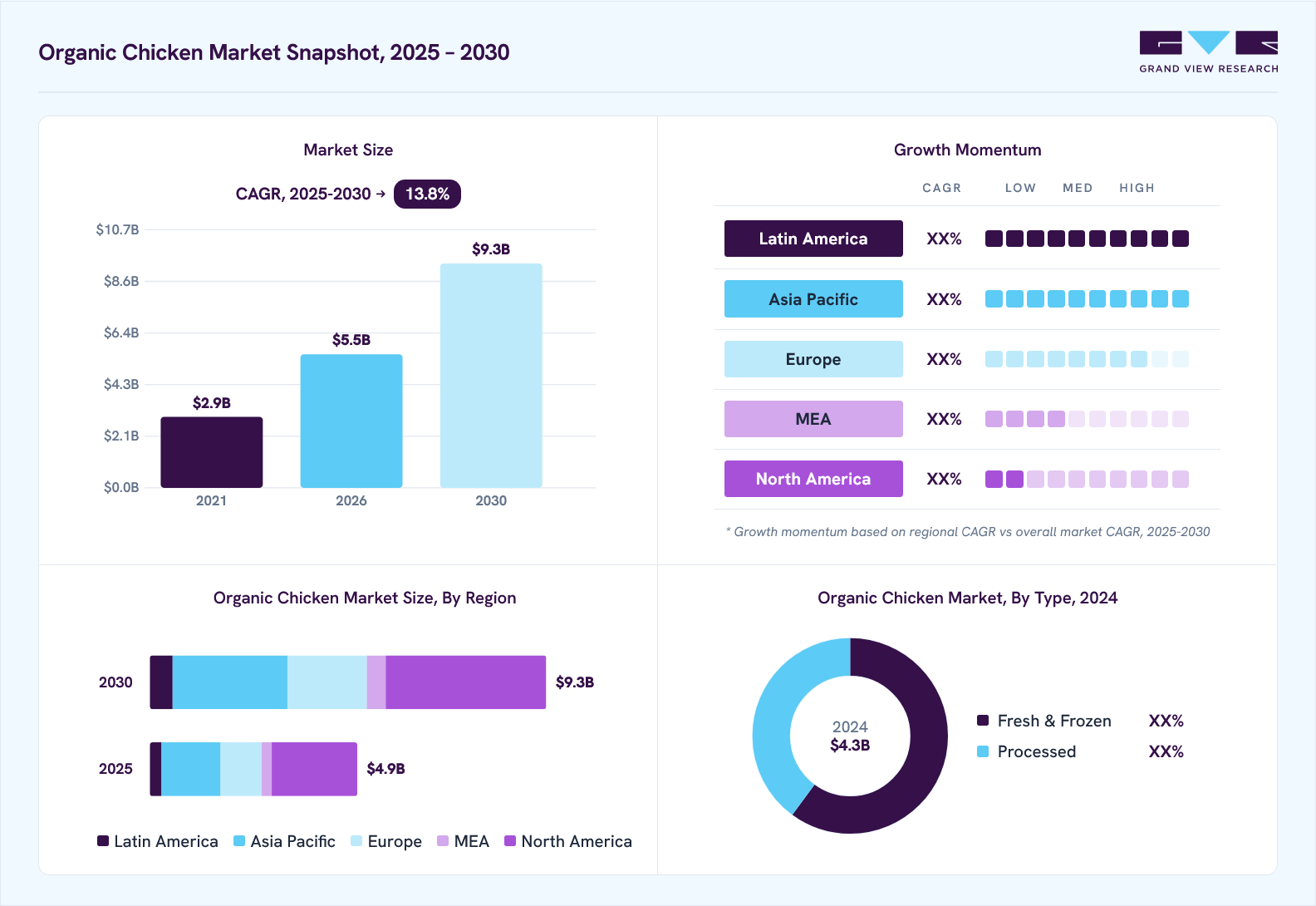
Task: Click the North America legend swatch
Action: coord(510,841)
